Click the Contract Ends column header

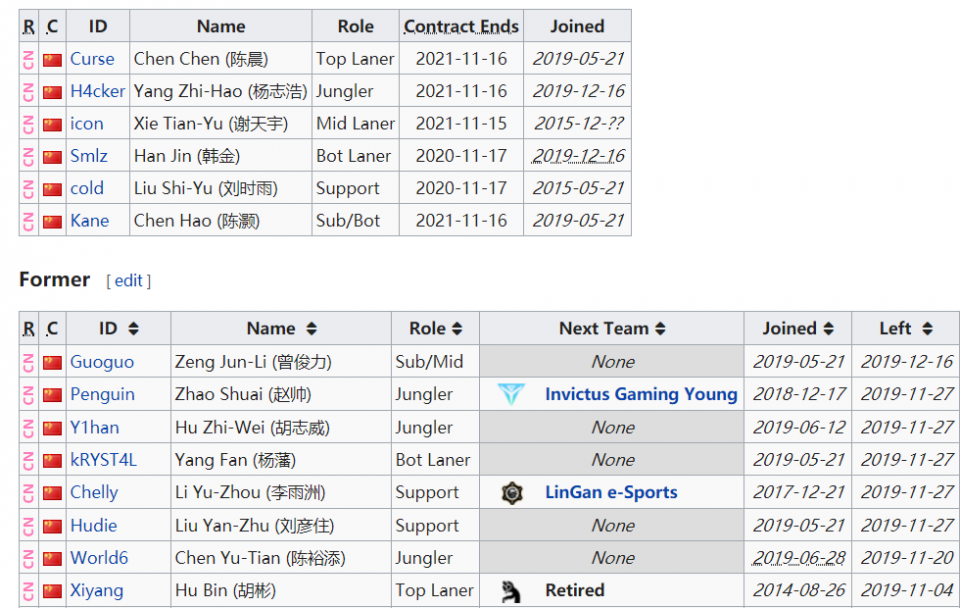[x=461, y=26]
